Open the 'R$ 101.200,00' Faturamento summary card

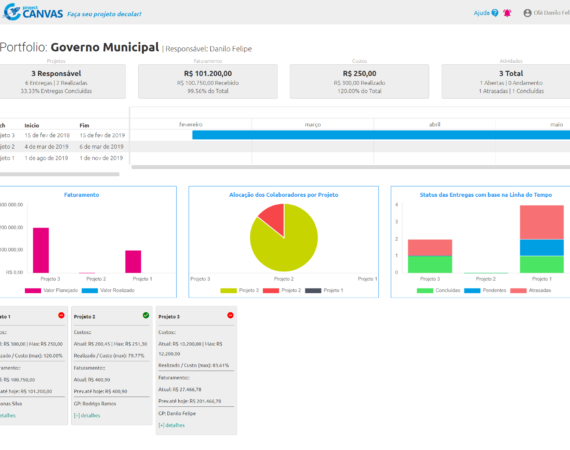(208, 81)
